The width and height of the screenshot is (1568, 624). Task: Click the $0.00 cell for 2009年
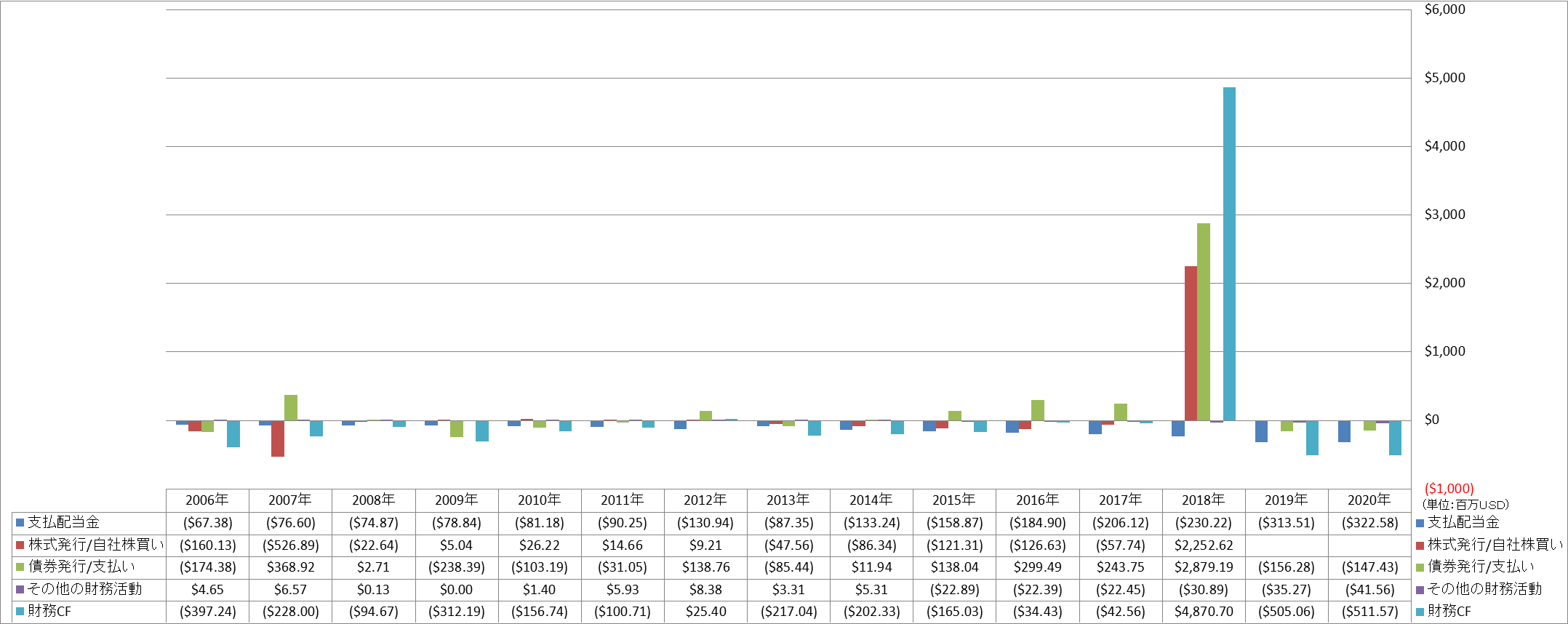pyautogui.click(x=457, y=590)
